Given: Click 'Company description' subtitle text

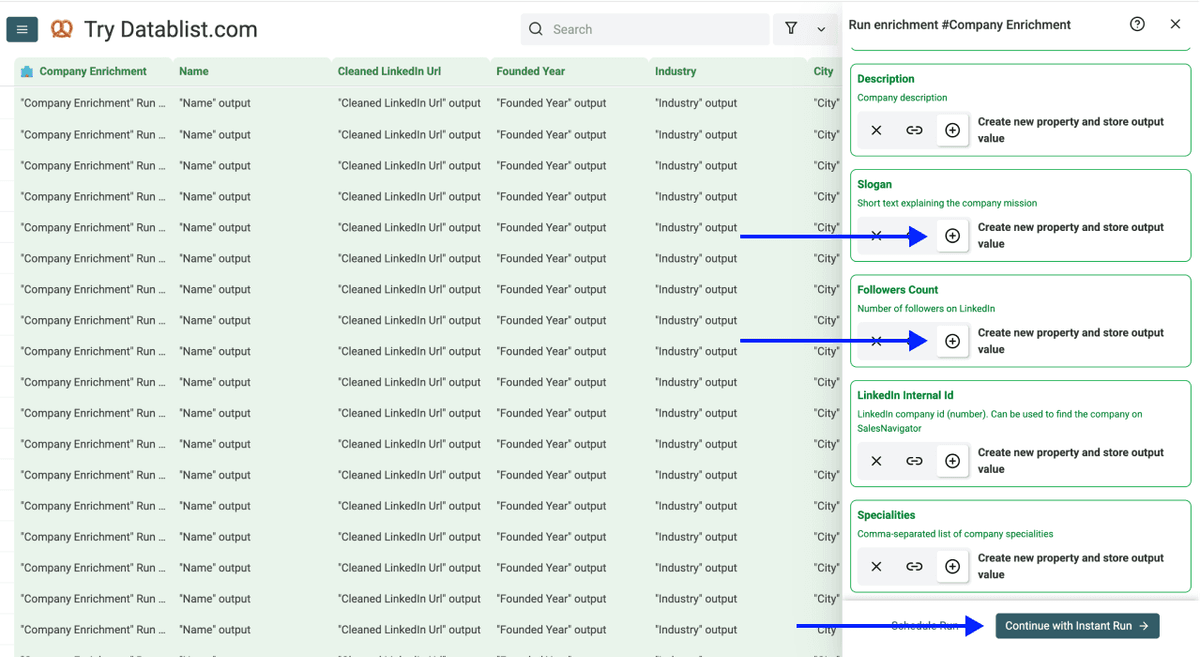Looking at the screenshot, I should pos(902,98).
